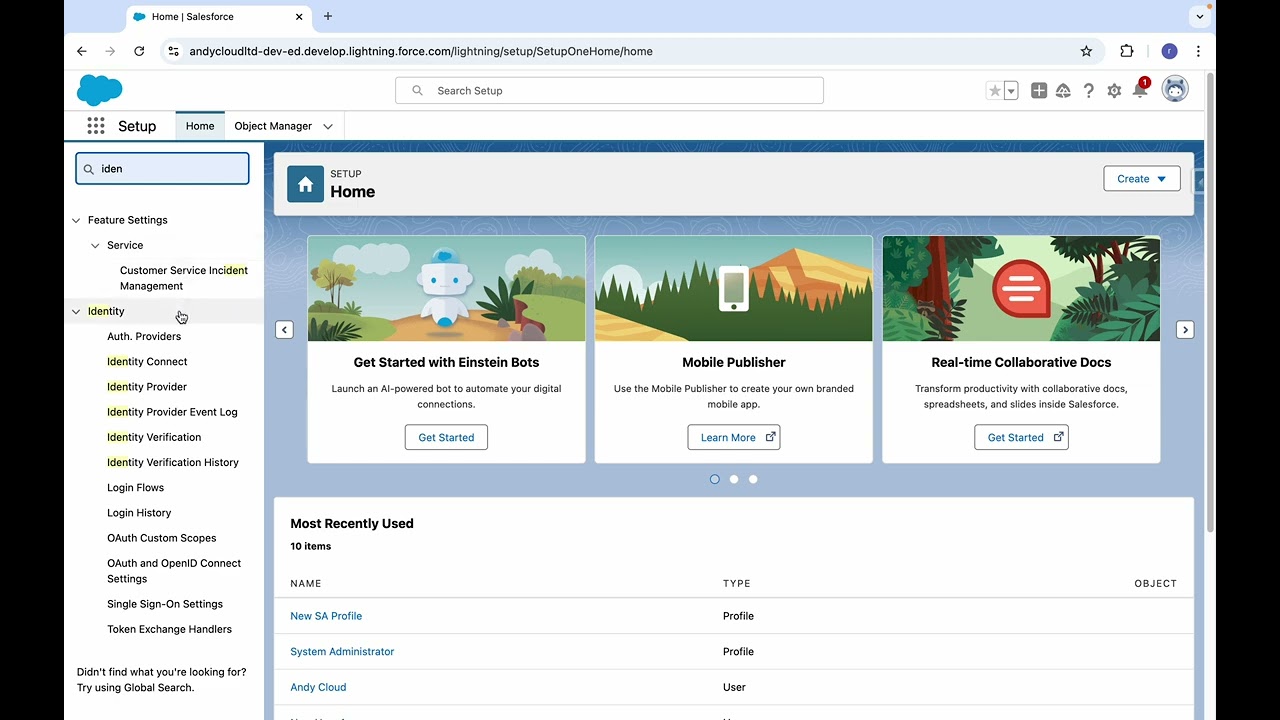Open Global Actions plus menu

tap(1039, 91)
